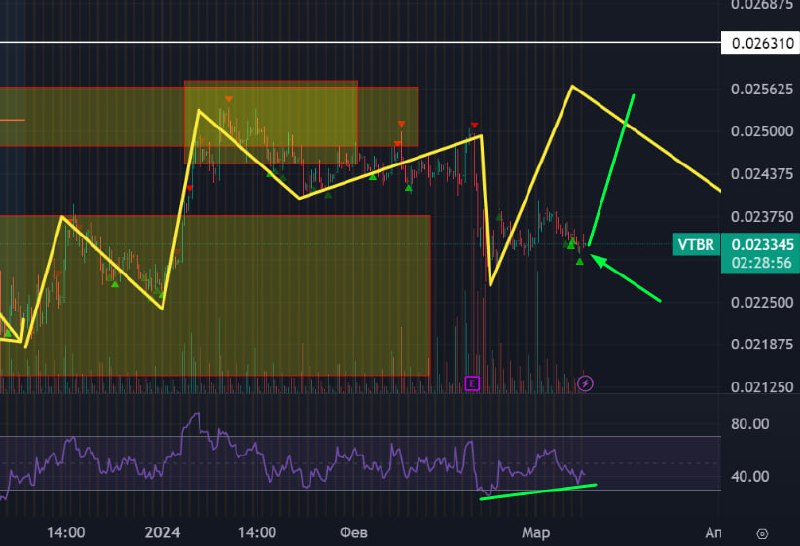800x546 pixels.
Task: Click the bar countdown timer 02:28:56
Action: pyautogui.click(x=761, y=263)
